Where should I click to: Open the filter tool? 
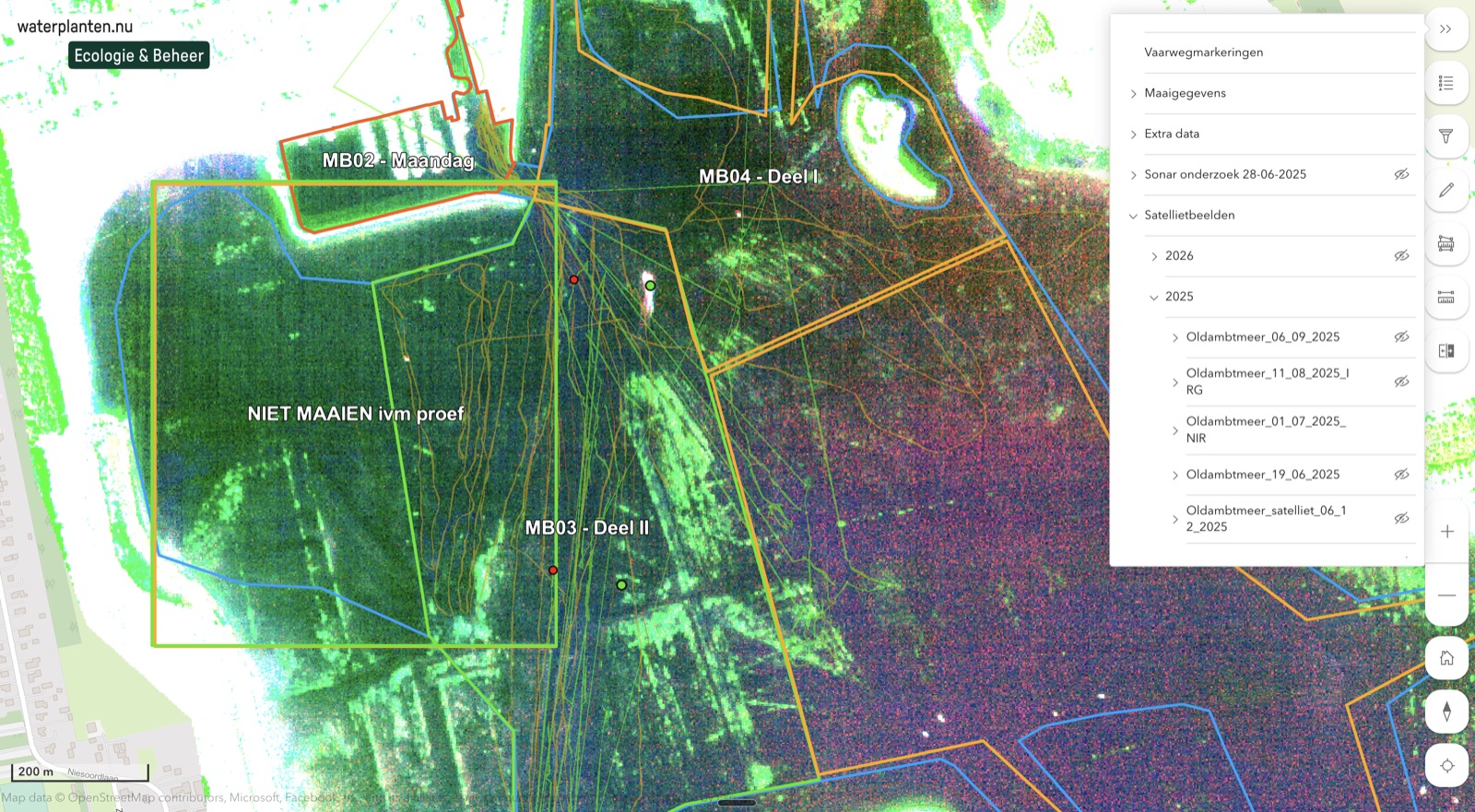pos(1445,136)
